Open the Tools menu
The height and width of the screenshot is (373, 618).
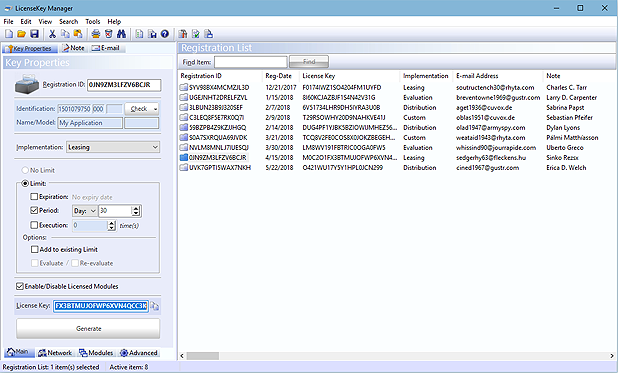(x=93, y=22)
